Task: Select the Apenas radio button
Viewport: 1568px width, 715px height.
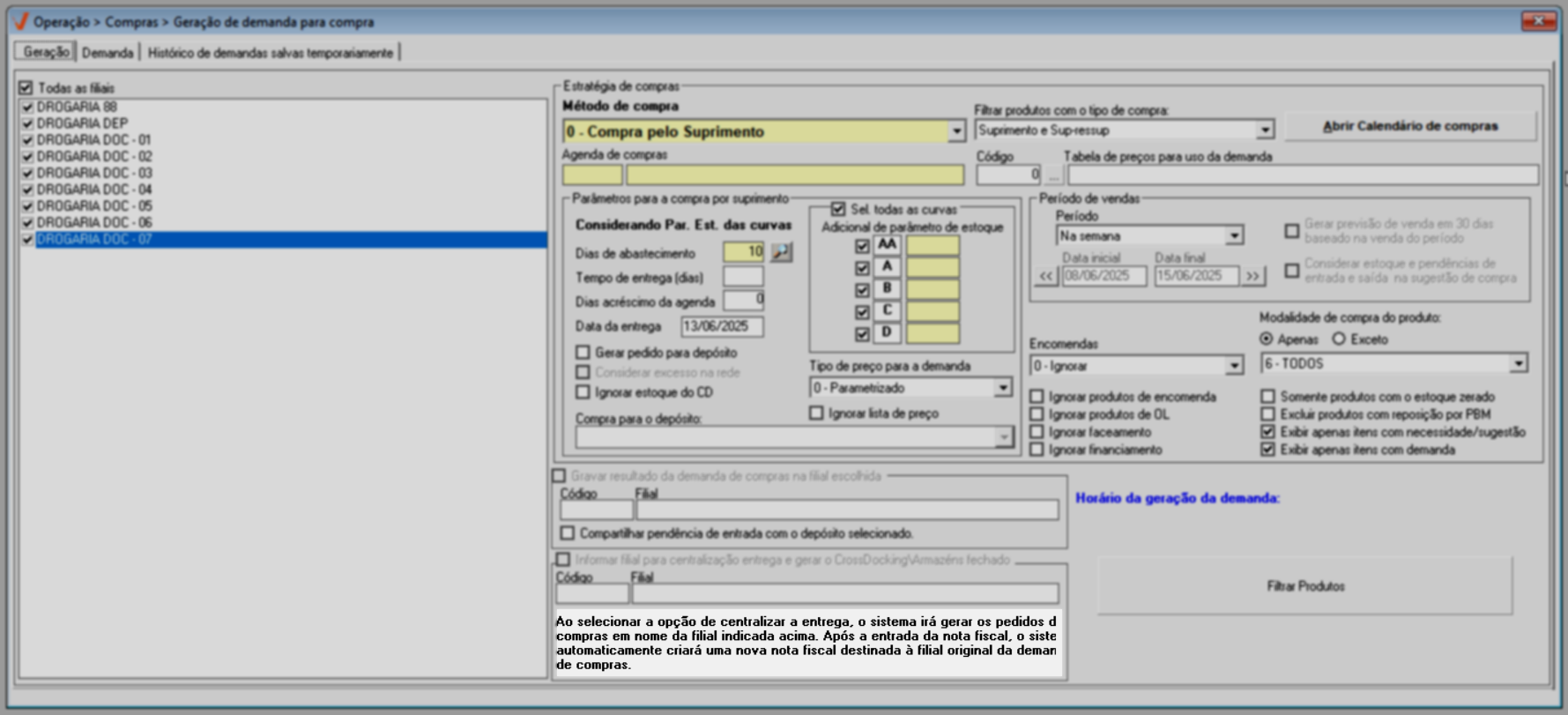Action: coord(1267,339)
